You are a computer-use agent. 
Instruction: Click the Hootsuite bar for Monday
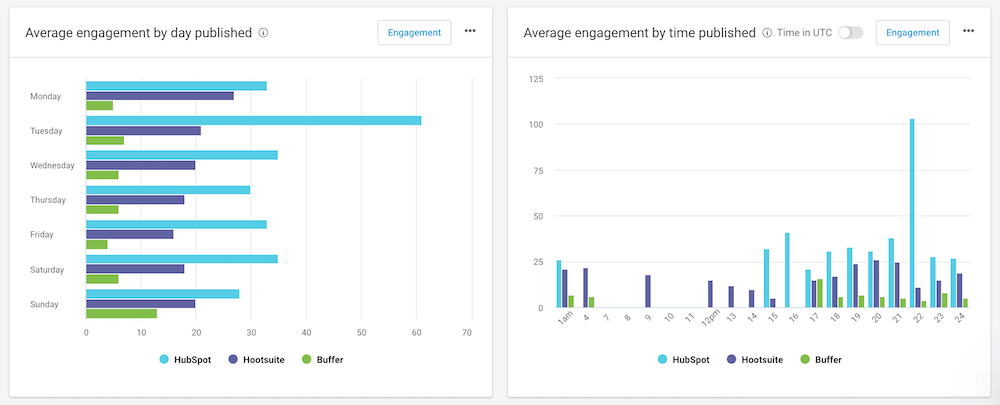160,96
